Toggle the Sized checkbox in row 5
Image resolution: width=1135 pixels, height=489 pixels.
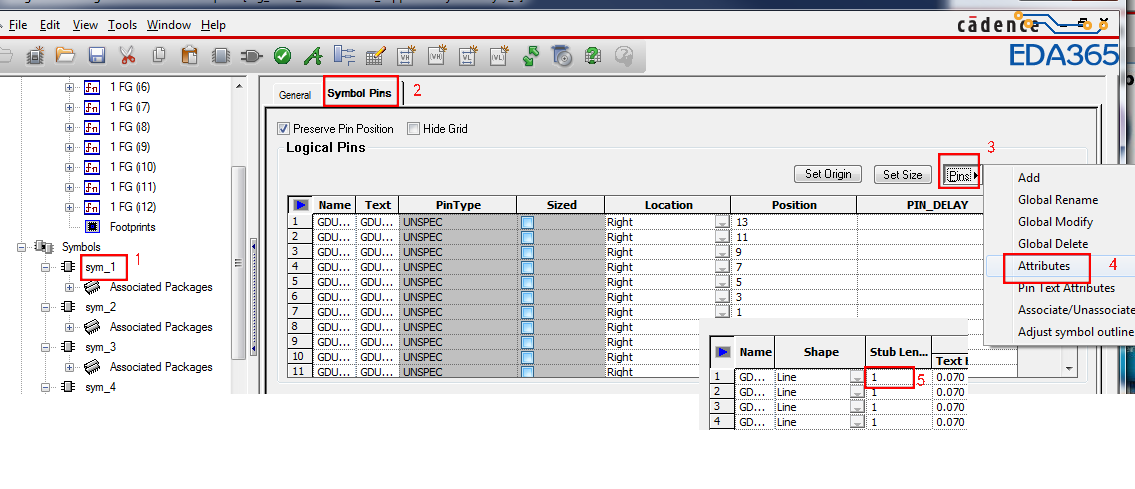[527, 282]
